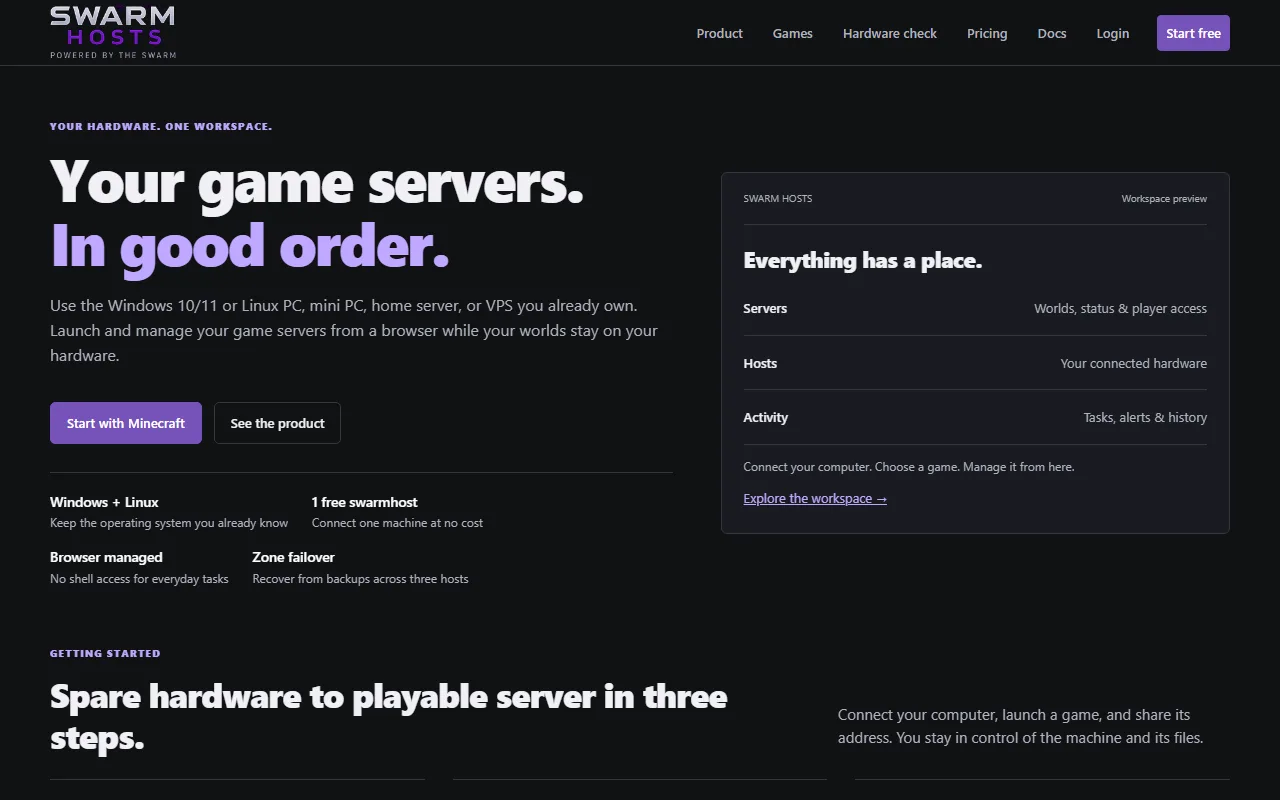Viewport: 1280px width, 800px height.
Task: Click the 'In good order.' purple headline
Action: (250, 247)
